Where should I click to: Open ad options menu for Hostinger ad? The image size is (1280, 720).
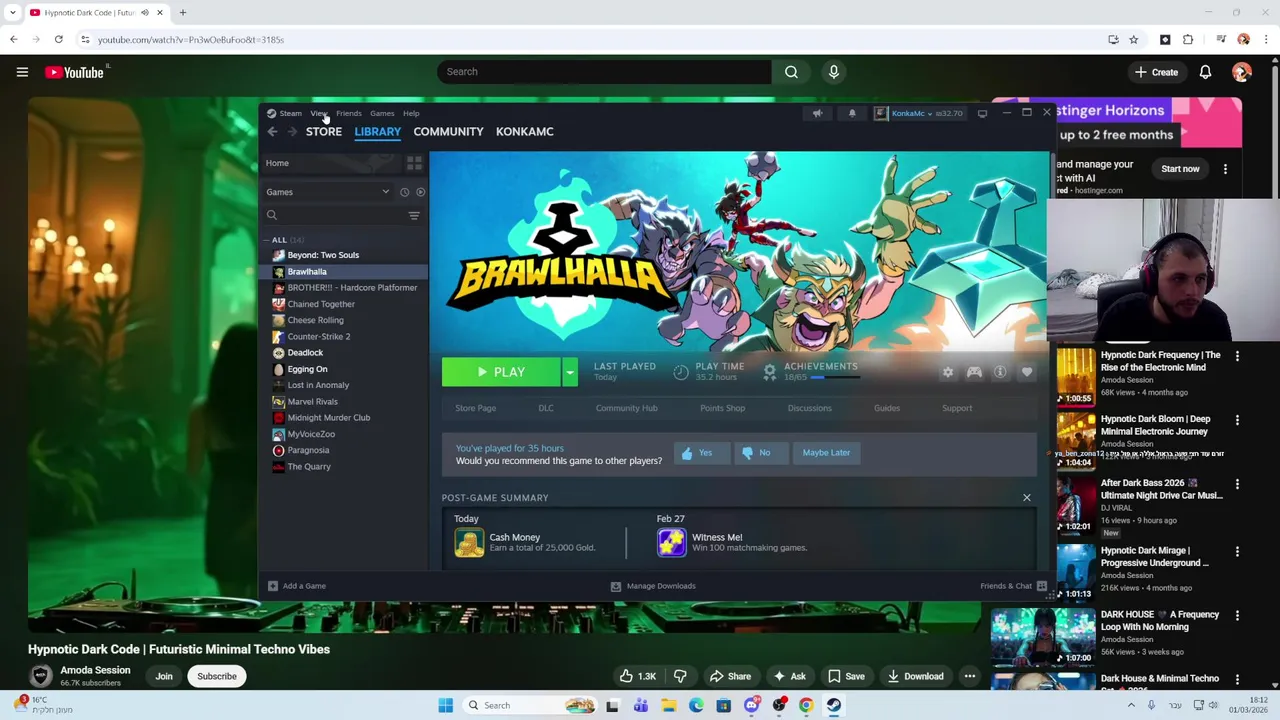point(1225,169)
